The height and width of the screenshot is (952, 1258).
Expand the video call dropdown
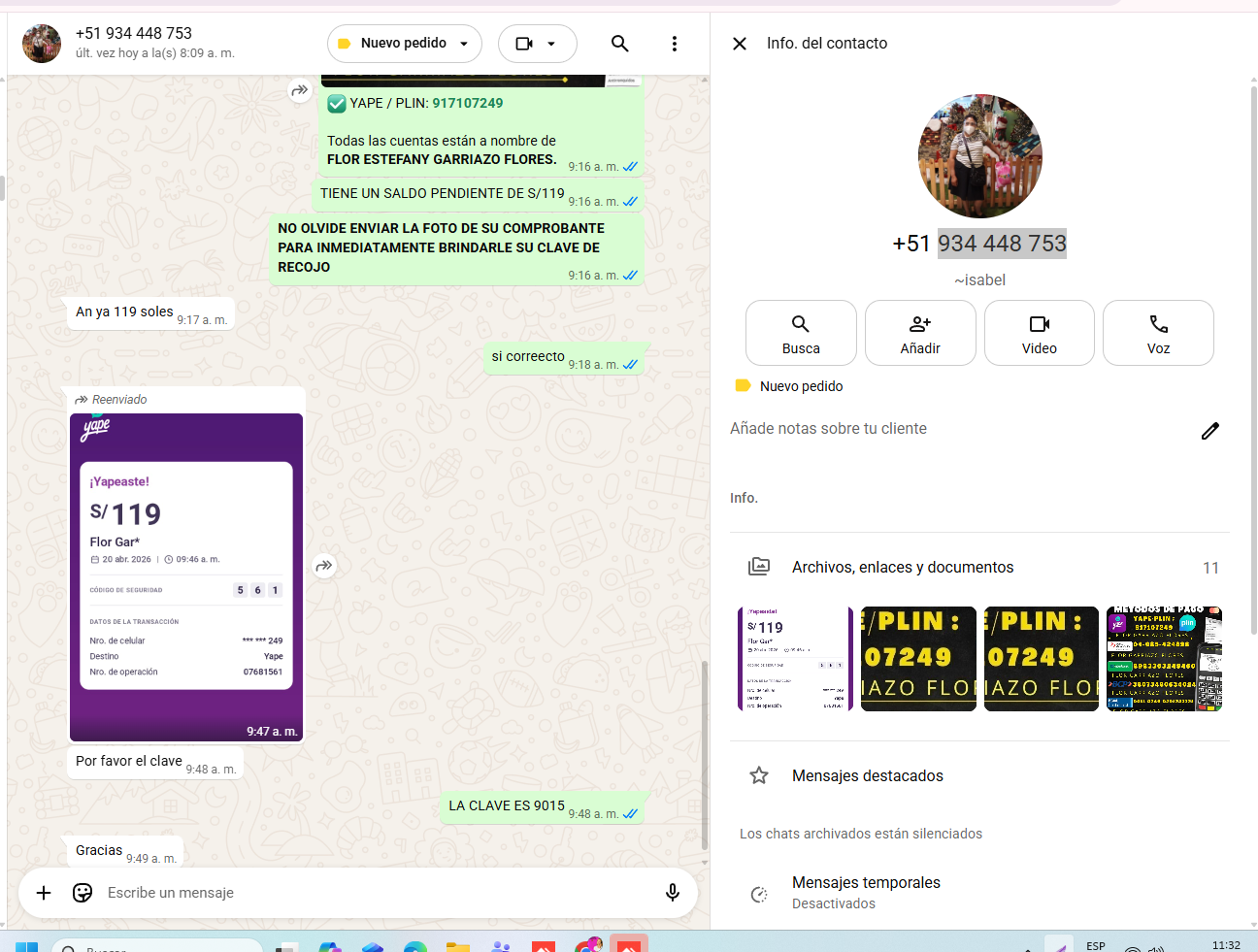551,44
